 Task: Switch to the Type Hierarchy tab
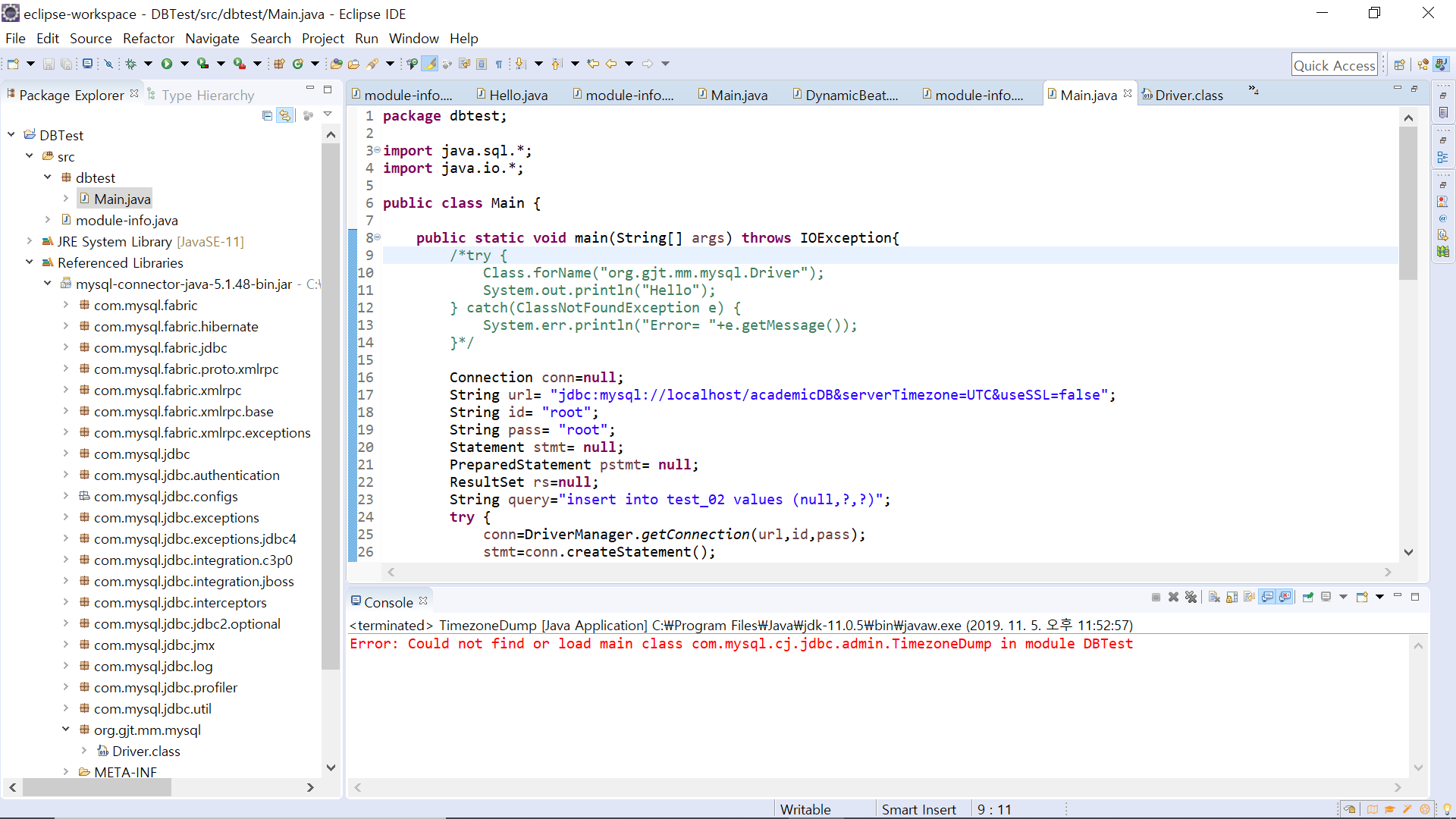tap(201, 95)
